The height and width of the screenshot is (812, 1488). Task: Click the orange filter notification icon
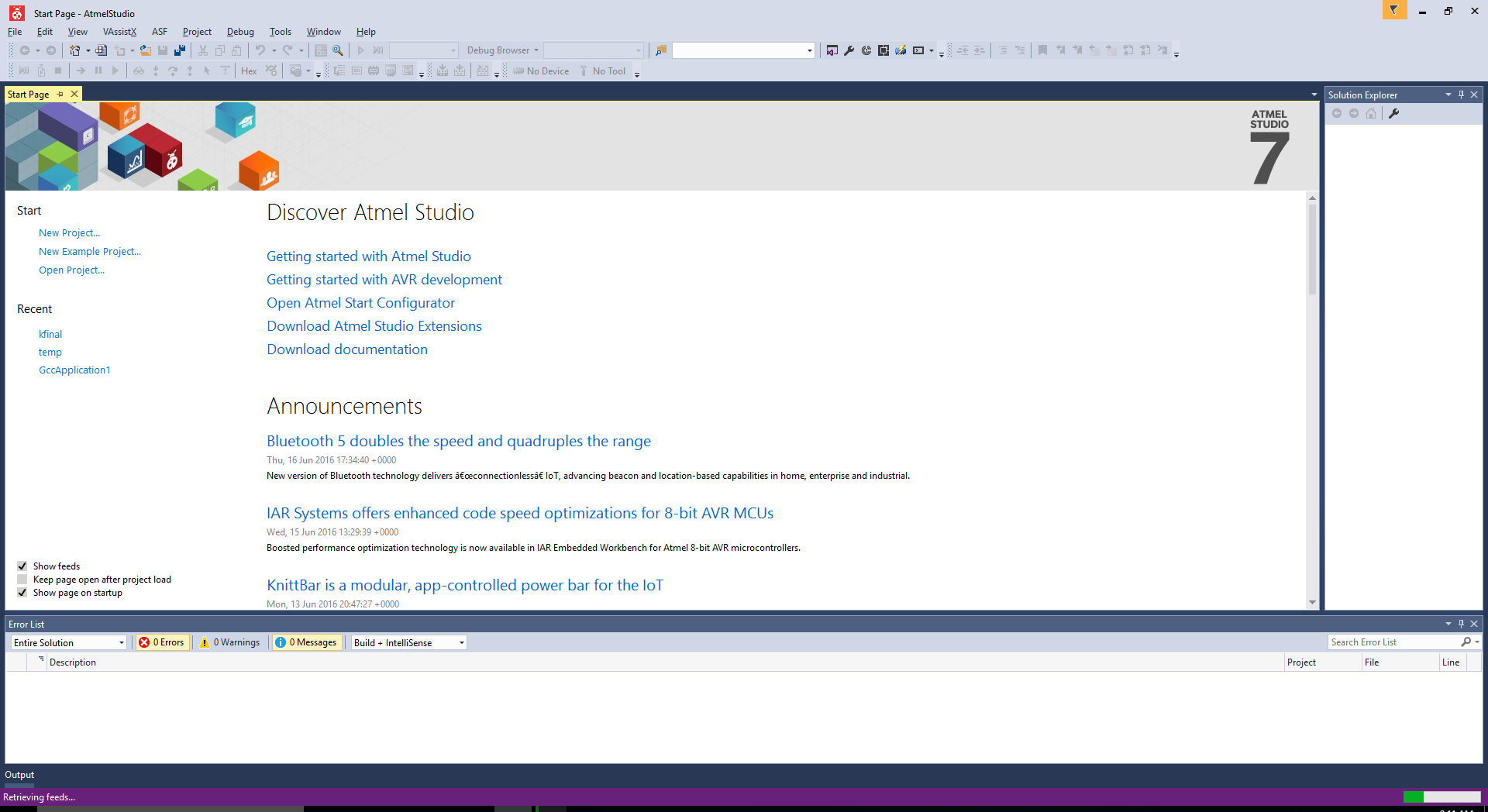pyautogui.click(x=1393, y=10)
